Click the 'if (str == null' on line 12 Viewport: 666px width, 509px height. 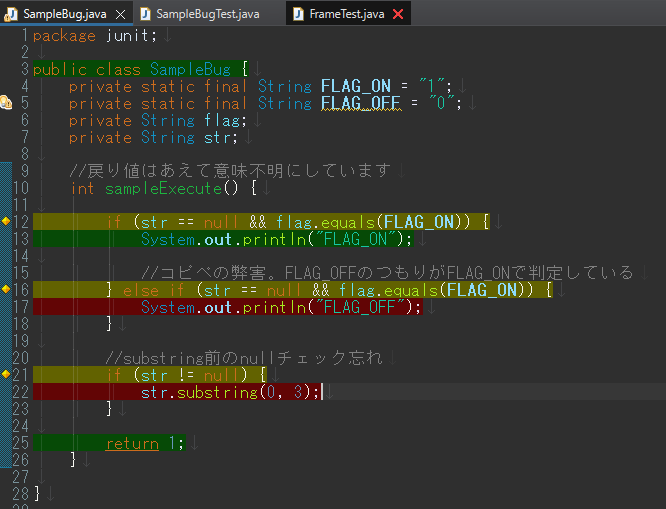point(172,222)
